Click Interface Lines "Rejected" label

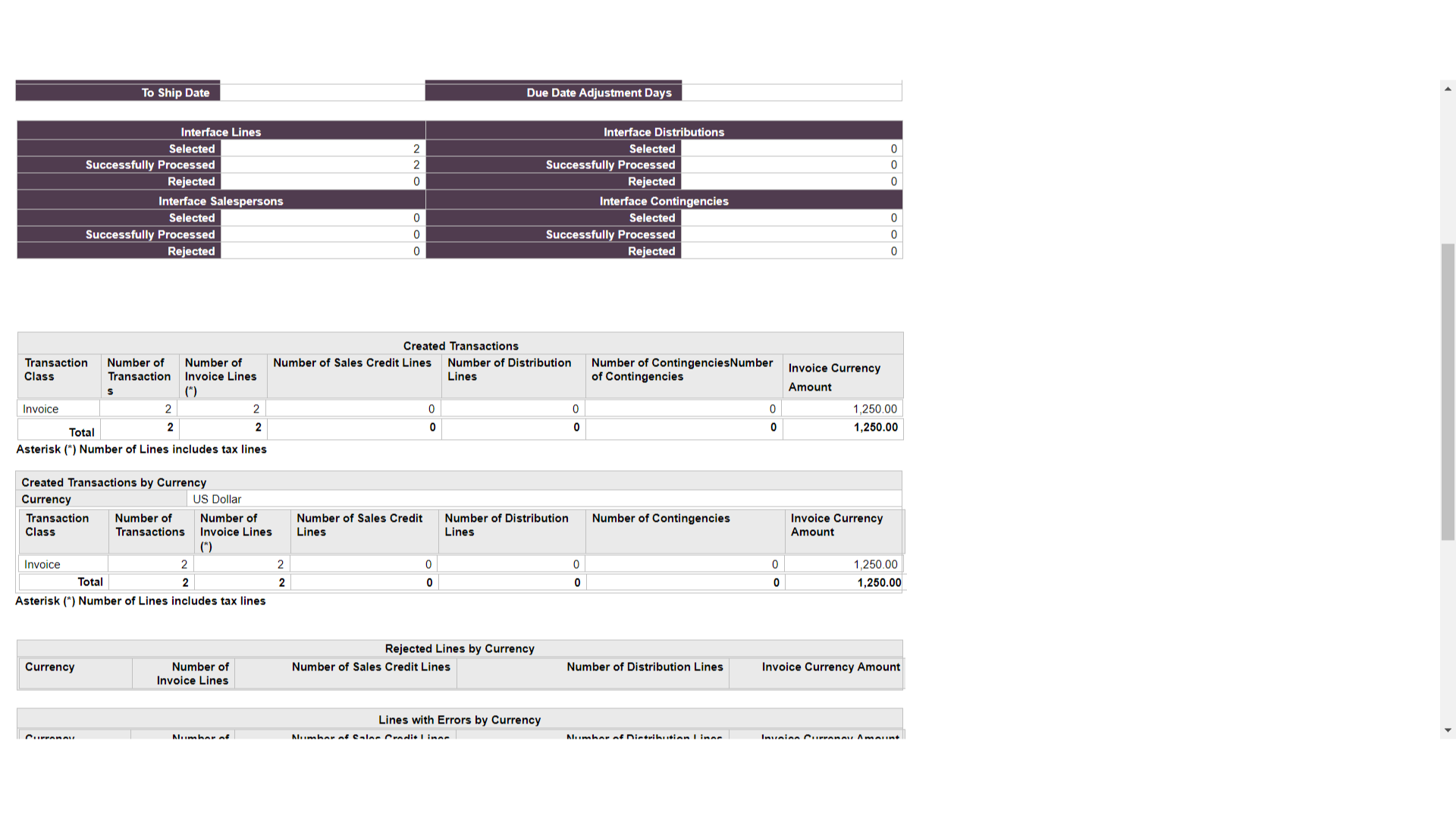pyautogui.click(x=191, y=181)
